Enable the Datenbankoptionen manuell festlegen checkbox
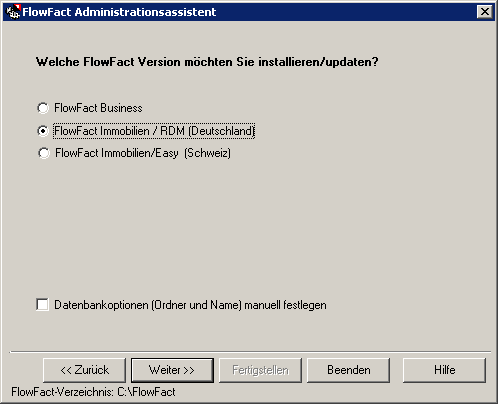Image resolution: width=498 pixels, height=404 pixels. tap(42, 305)
